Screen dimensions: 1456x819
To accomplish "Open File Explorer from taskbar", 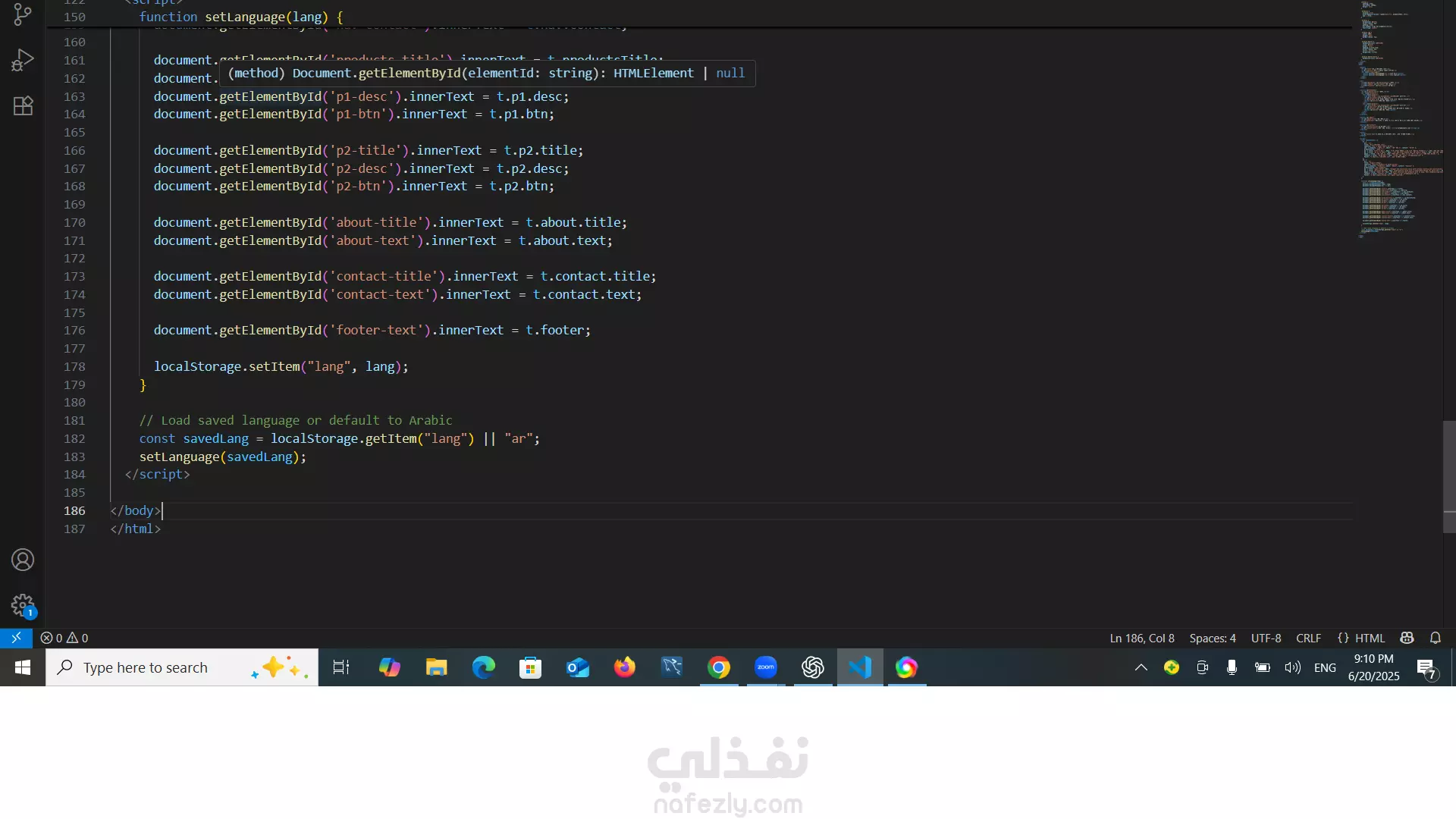I will (436, 667).
